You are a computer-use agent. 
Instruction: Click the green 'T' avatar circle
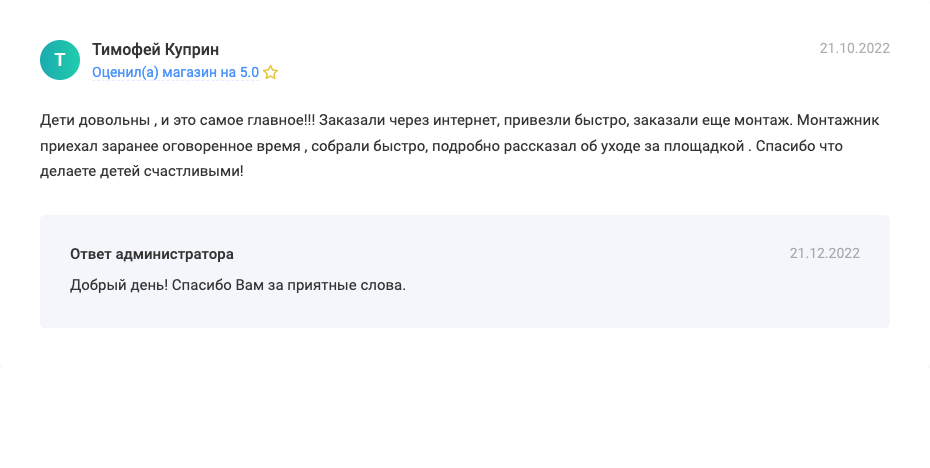[x=60, y=60]
